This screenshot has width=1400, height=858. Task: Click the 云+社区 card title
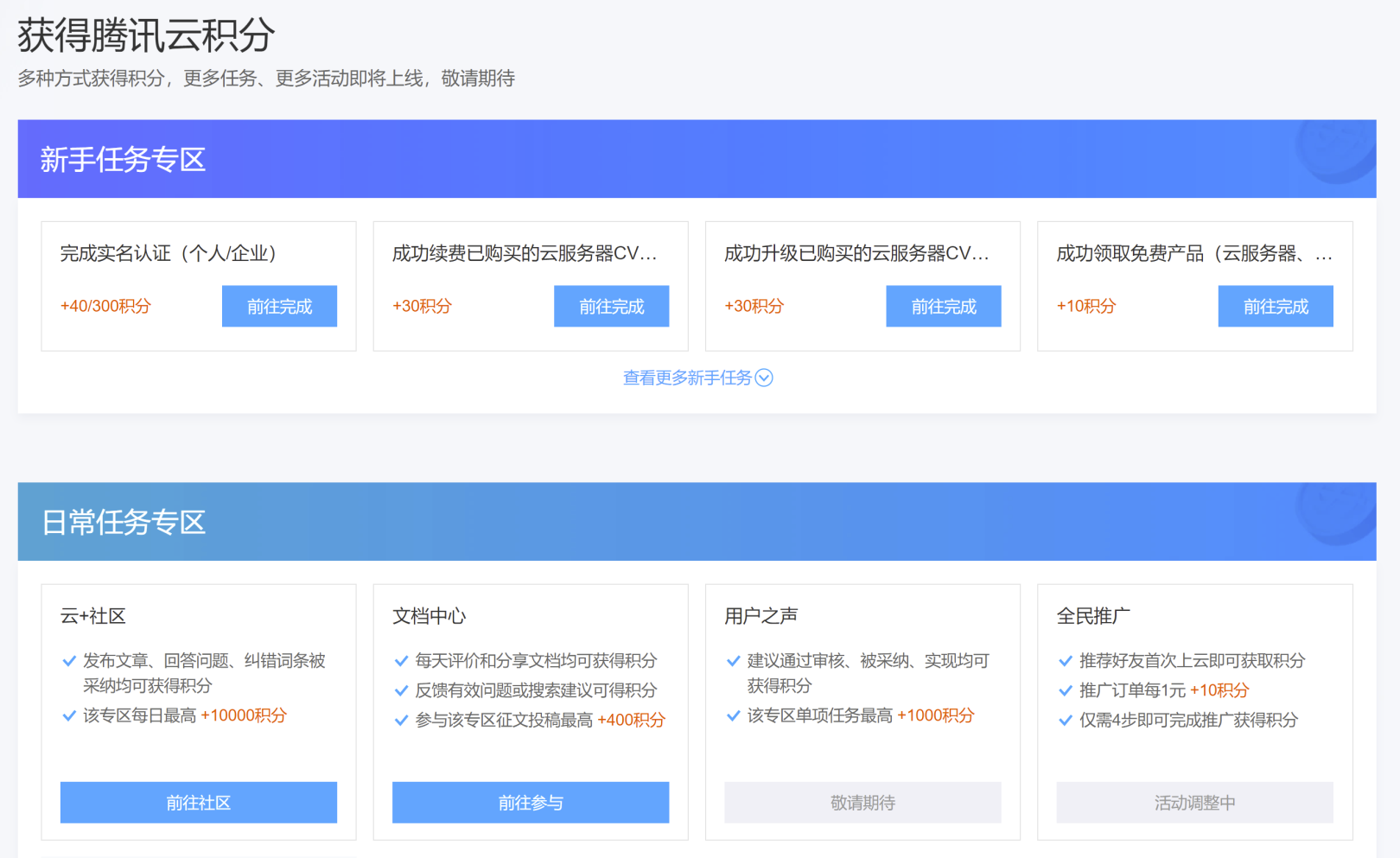(x=93, y=616)
